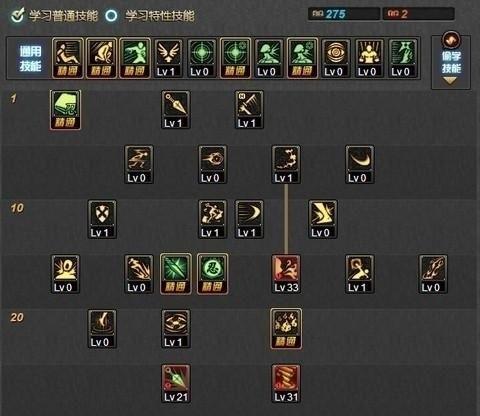Enable the 学习普通技能 checkbox
The width and height of the screenshot is (480, 416).
pos(17,15)
